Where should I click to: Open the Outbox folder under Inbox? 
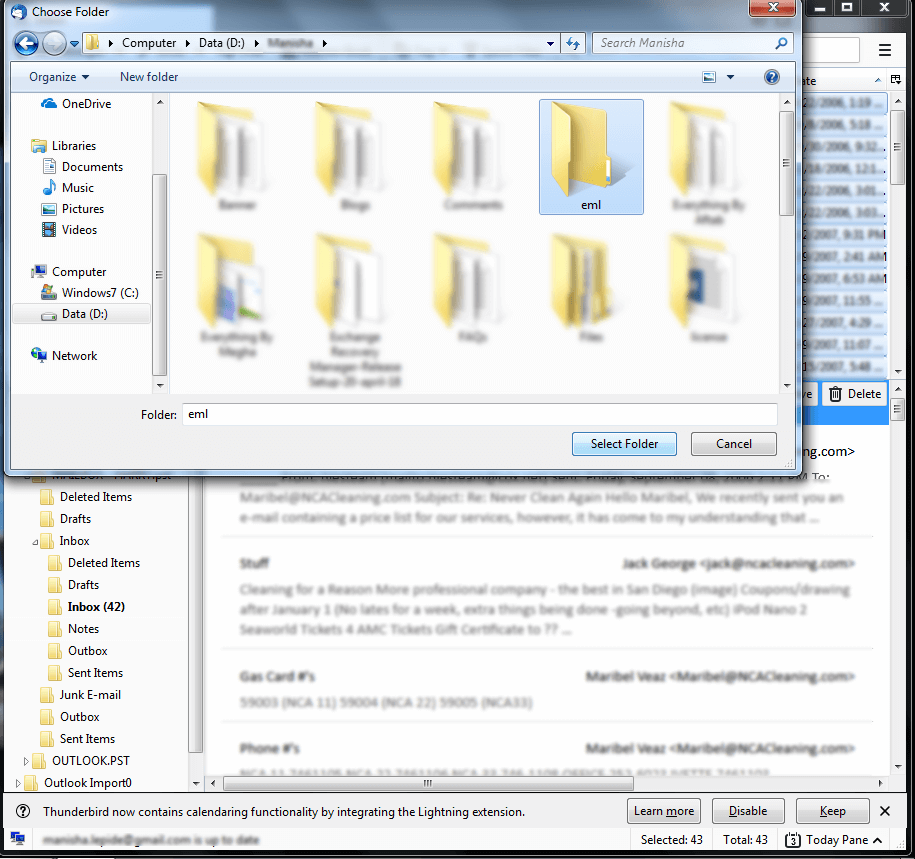[78, 651]
